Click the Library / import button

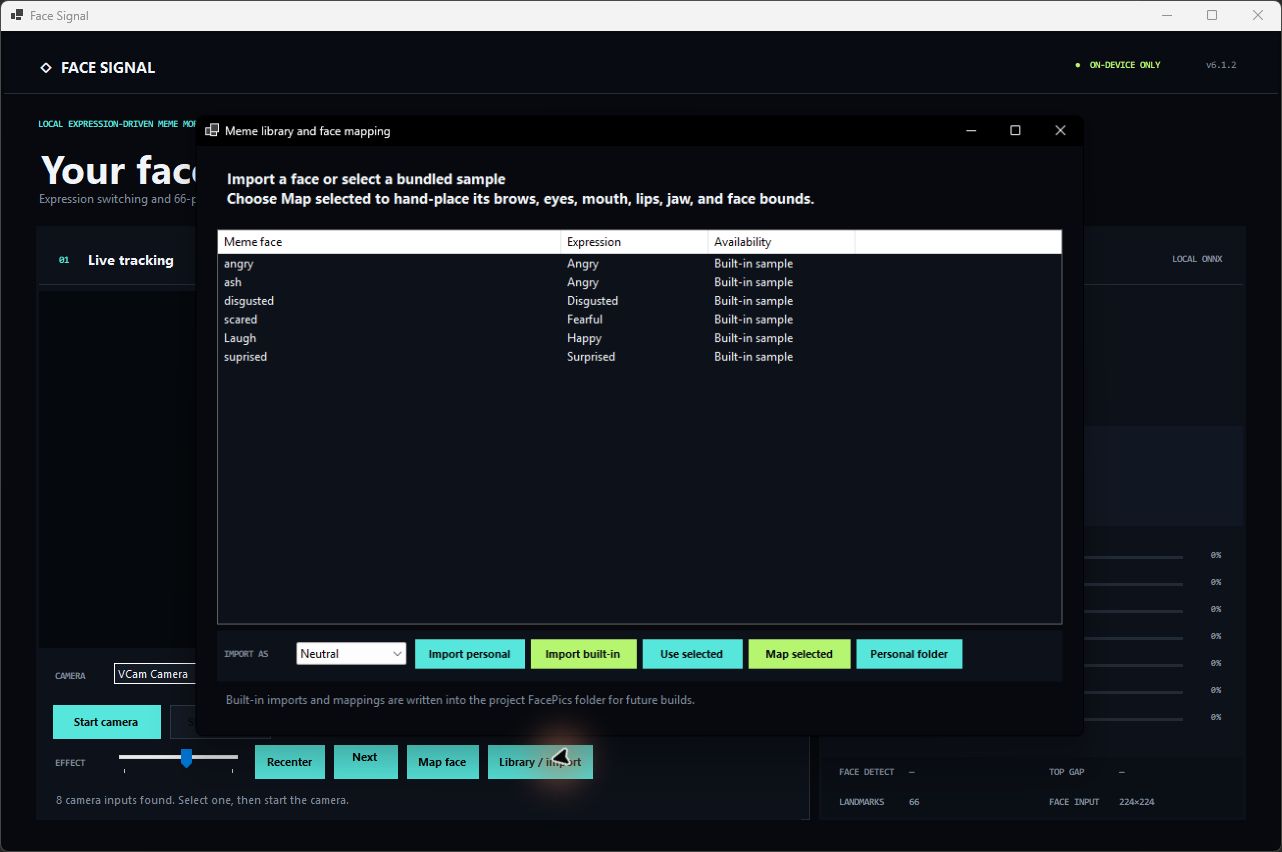[x=540, y=762]
